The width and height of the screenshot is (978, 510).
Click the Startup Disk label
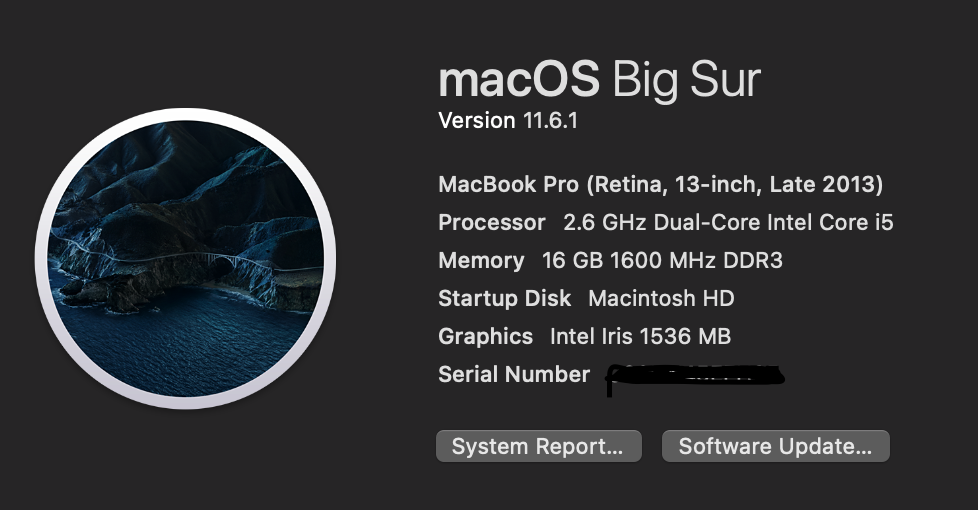505,299
